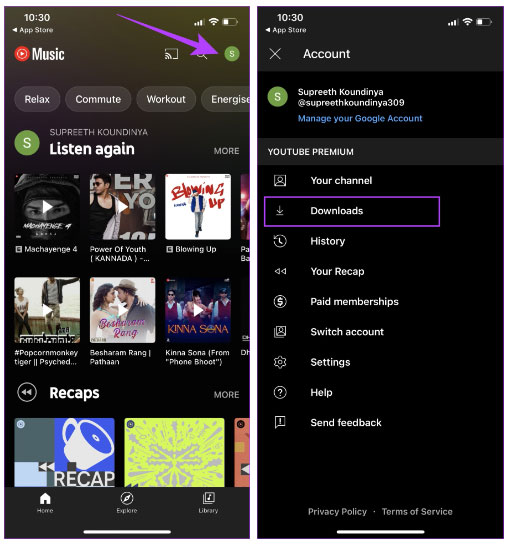Tap MORE next to Recaps

[227, 395]
